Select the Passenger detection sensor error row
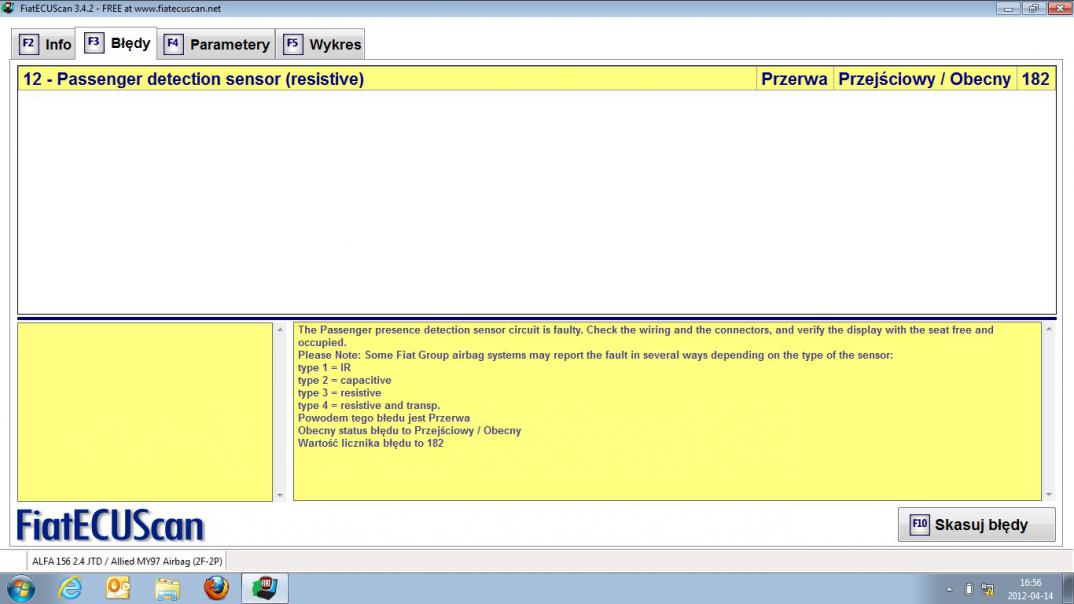Screen dimensions: 1074x604 click(x=536, y=79)
